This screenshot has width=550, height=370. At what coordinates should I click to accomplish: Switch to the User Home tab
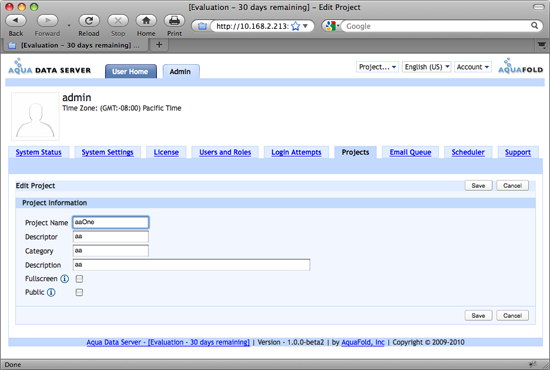pyautogui.click(x=130, y=71)
